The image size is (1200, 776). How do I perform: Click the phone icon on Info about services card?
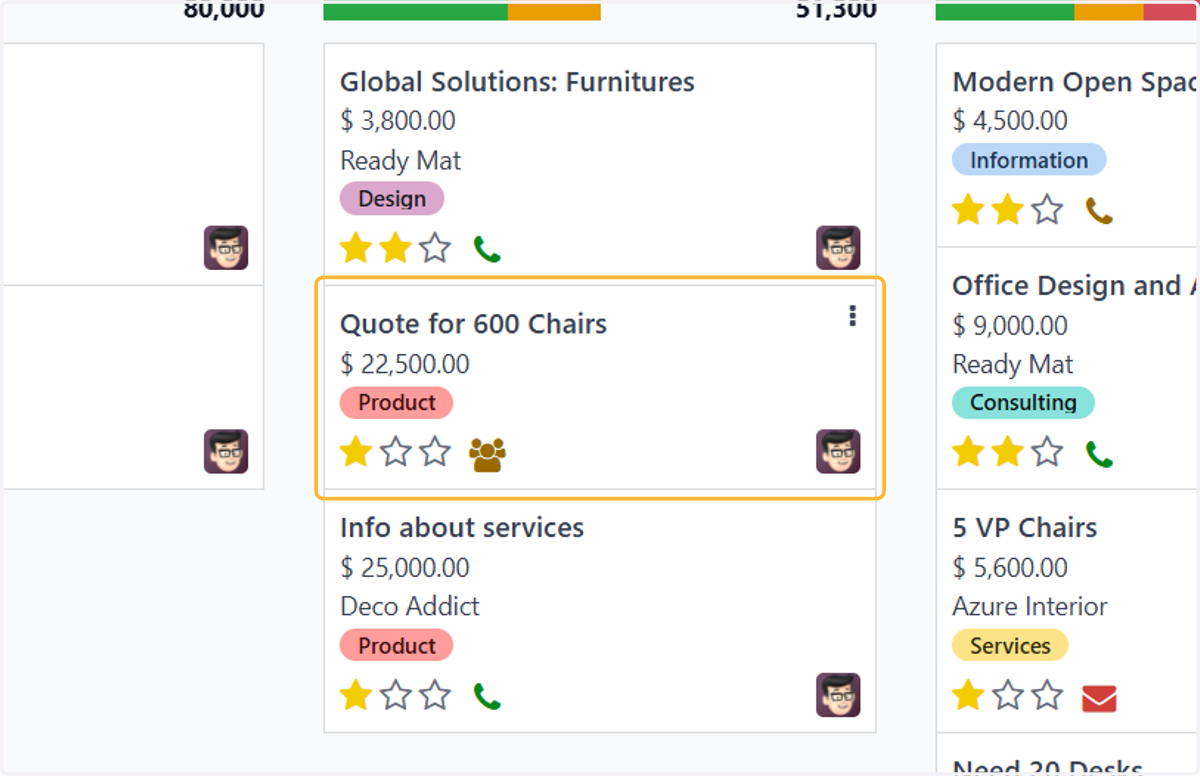487,696
